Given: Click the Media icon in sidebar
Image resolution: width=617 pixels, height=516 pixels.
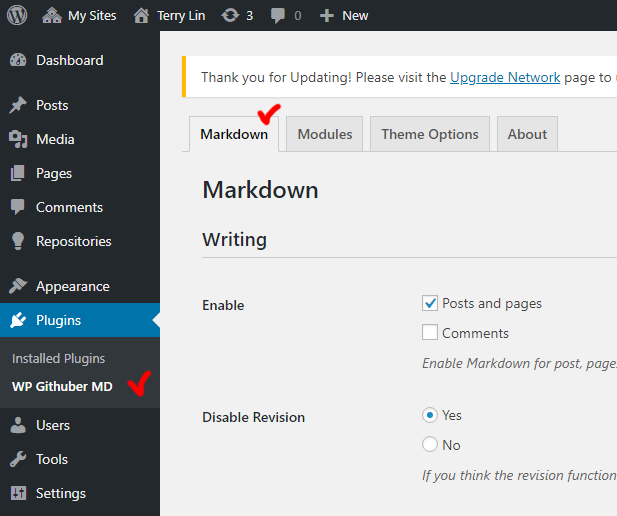Looking at the screenshot, I should 18,139.
